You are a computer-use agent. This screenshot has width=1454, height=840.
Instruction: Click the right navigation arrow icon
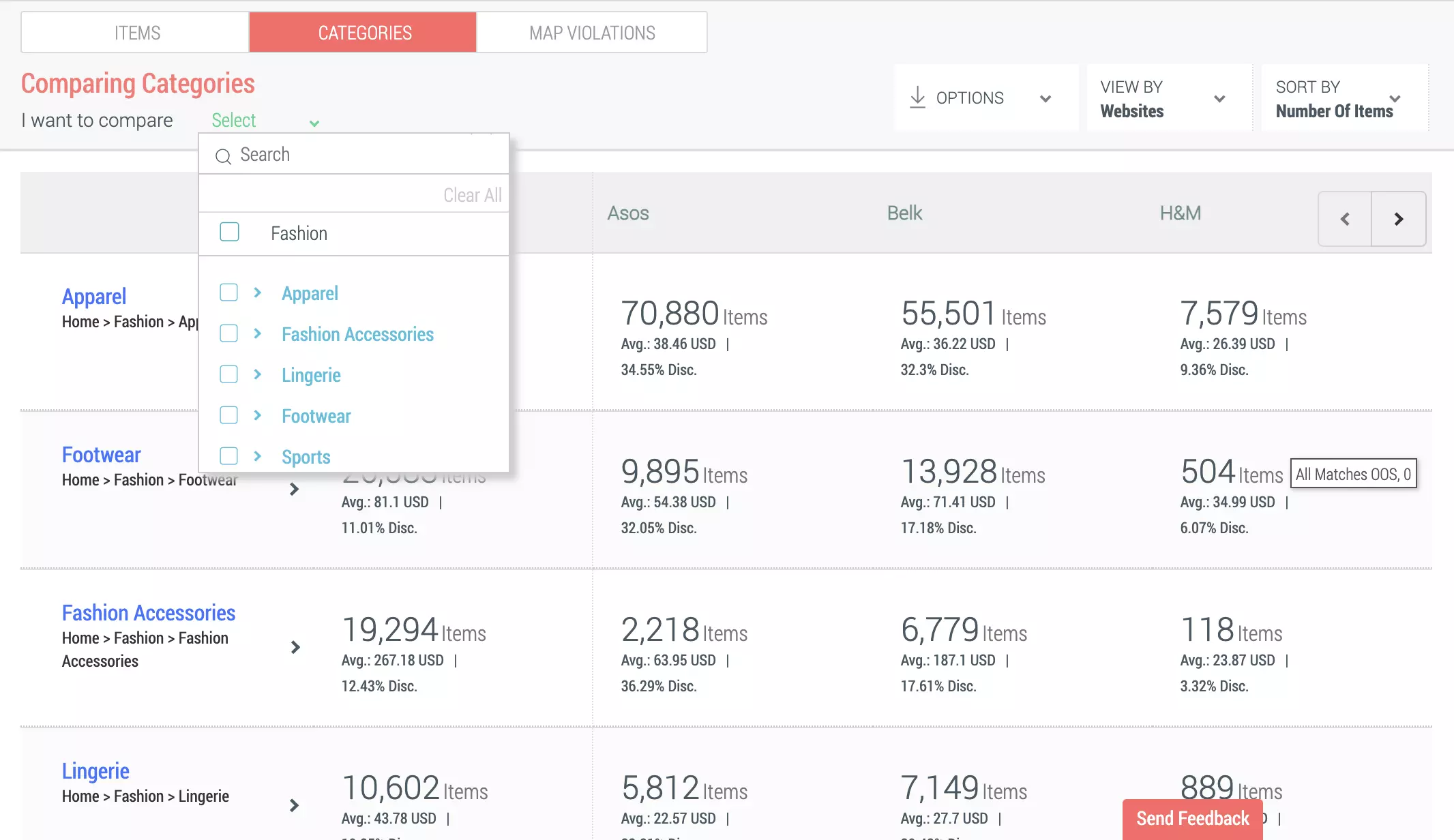click(x=1400, y=218)
